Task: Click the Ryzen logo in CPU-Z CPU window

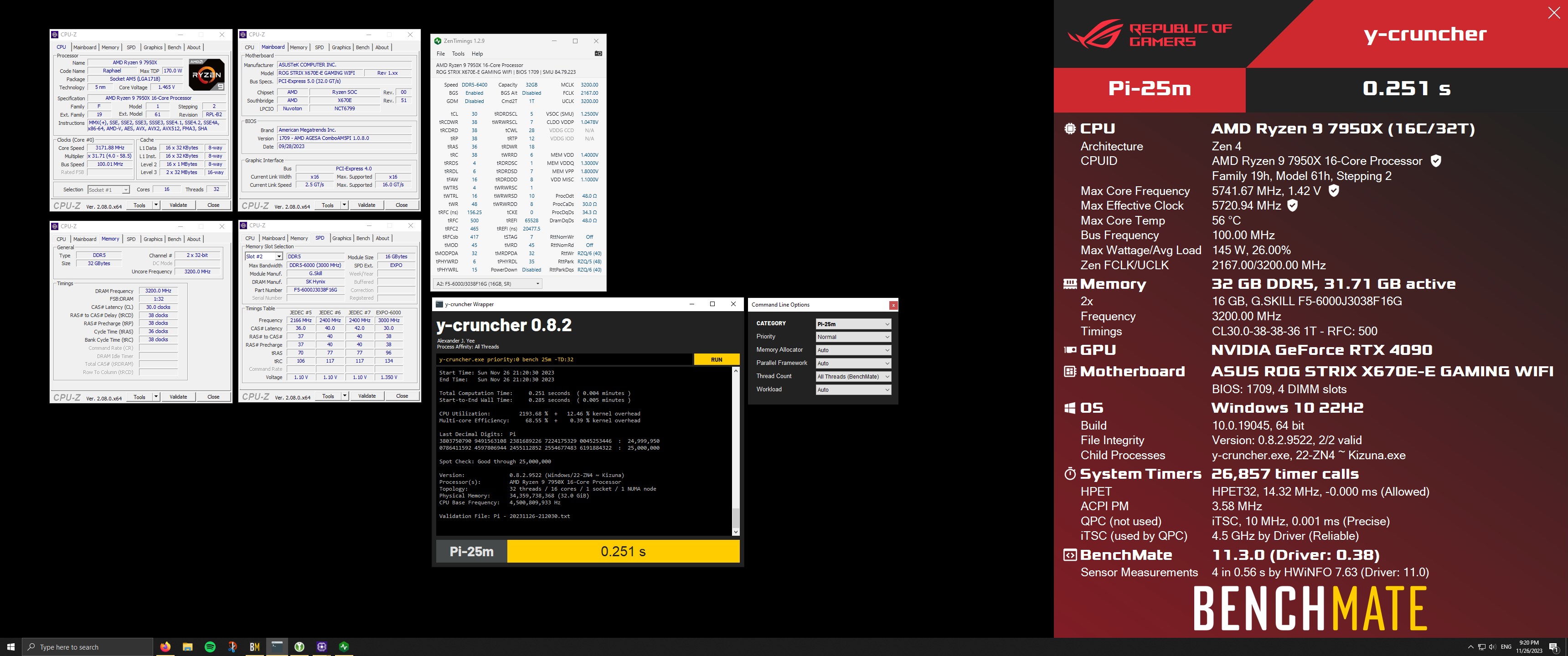Action: [206, 74]
